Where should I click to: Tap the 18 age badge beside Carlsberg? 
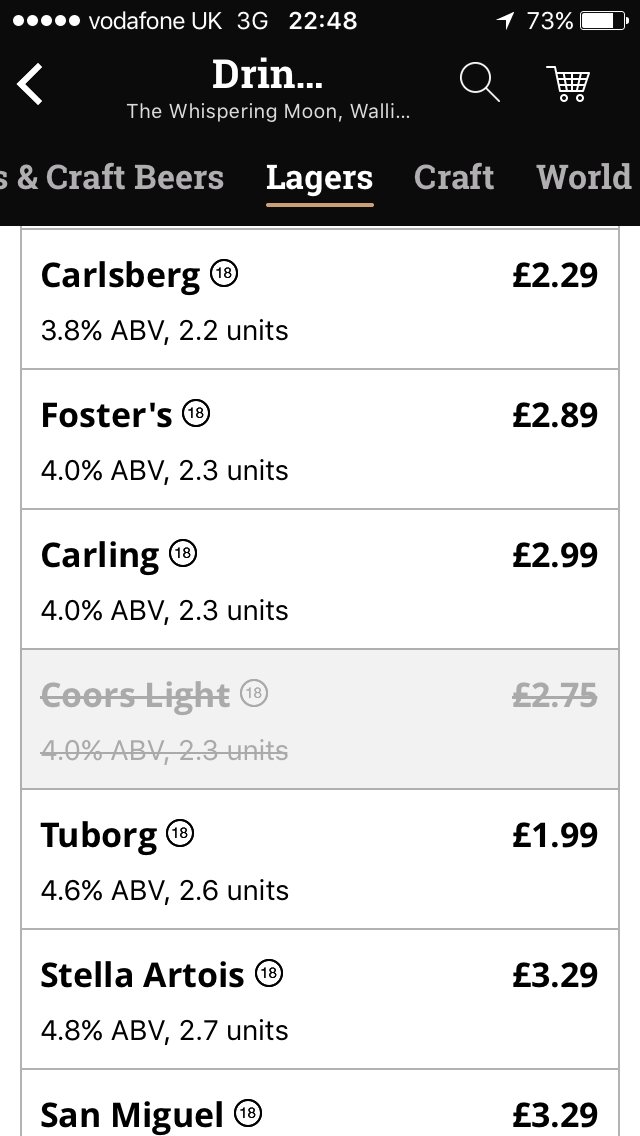pyautogui.click(x=224, y=274)
